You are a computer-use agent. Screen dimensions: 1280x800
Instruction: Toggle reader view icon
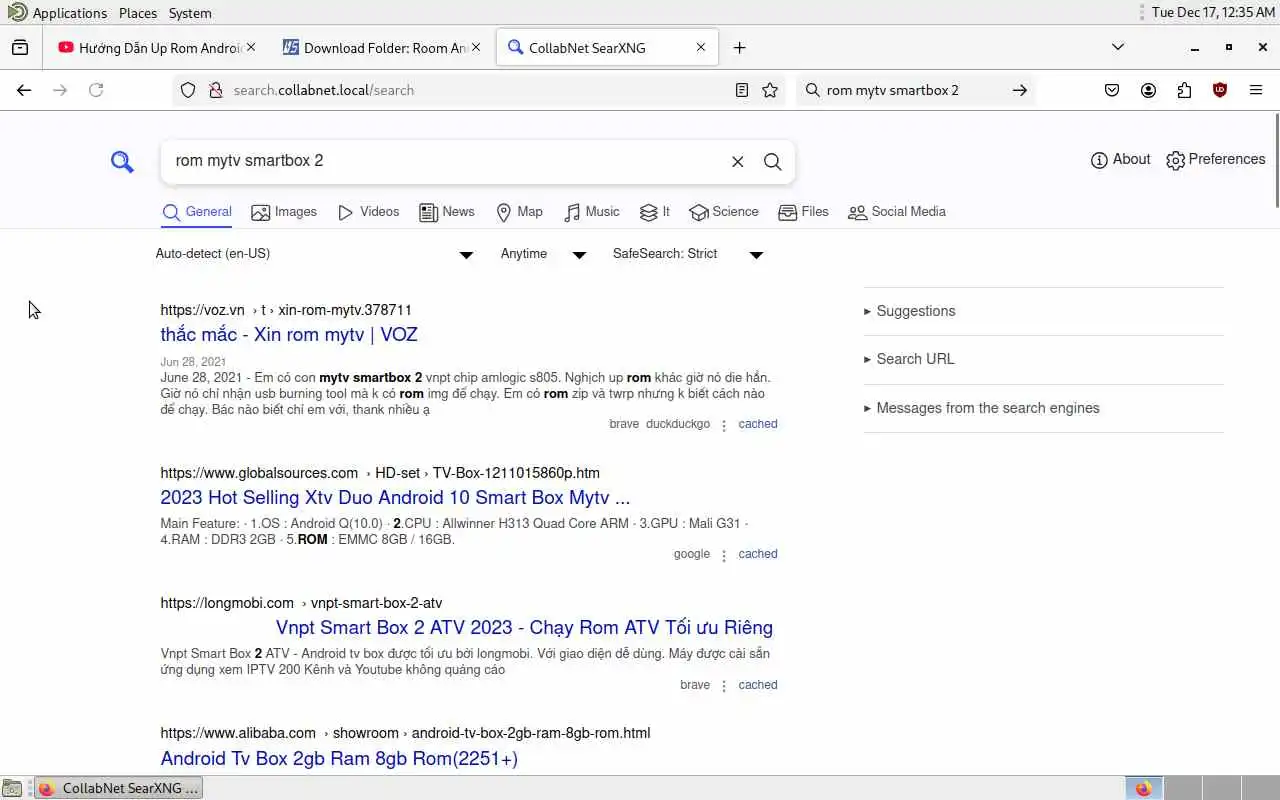click(742, 90)
